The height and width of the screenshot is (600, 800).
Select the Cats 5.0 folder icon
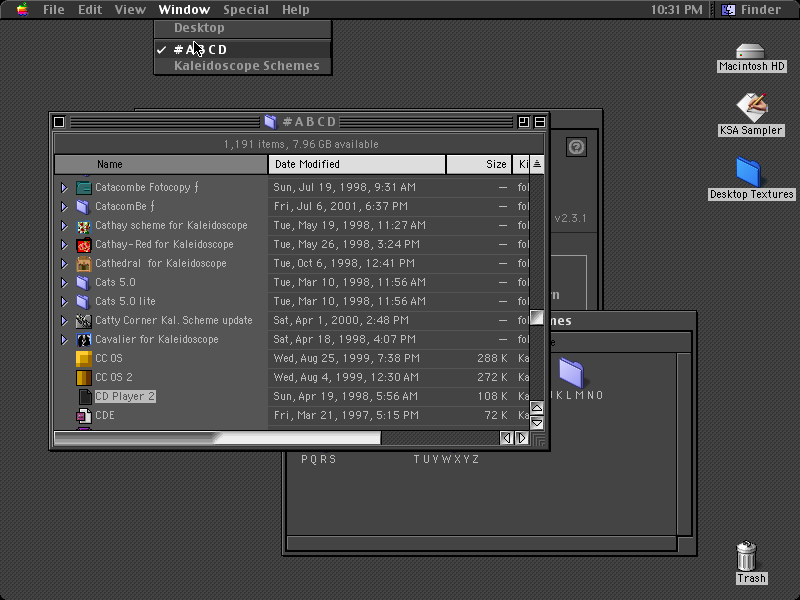point(83,282)
